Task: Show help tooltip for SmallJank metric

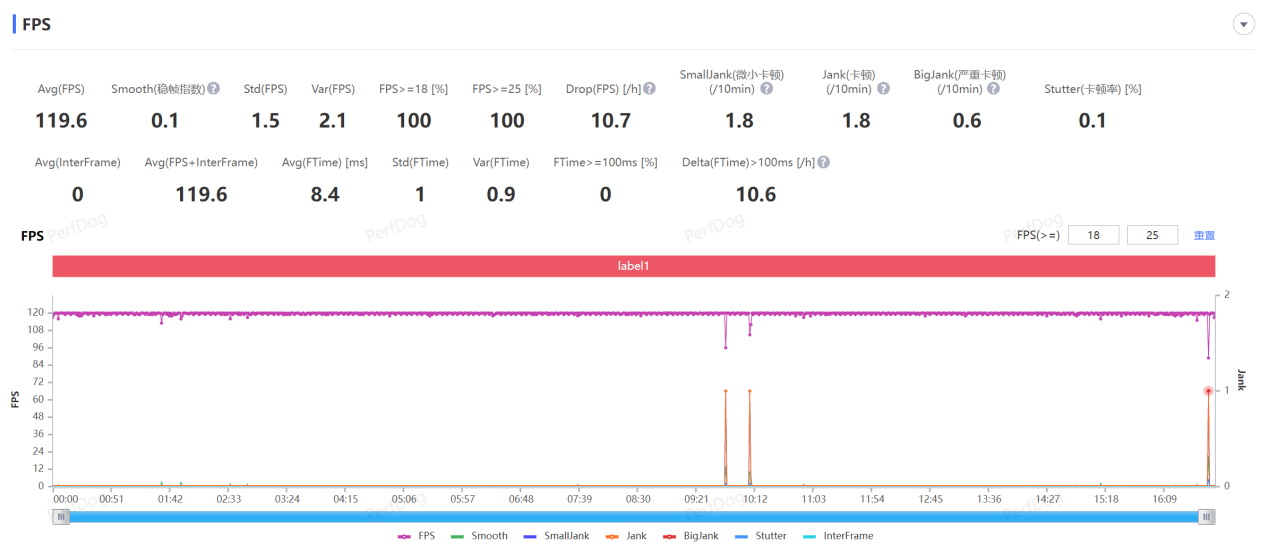Action: point(767,89)
